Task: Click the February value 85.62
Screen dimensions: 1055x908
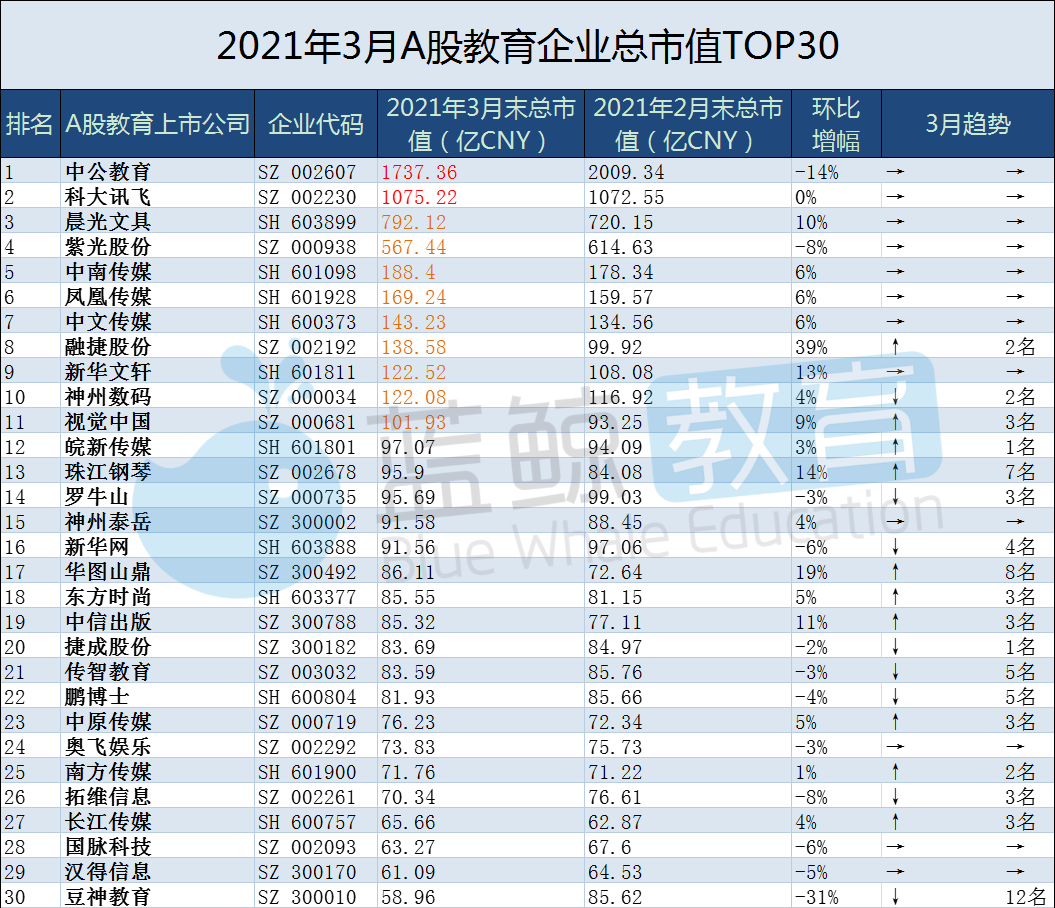Action: [x=616, y=897]
